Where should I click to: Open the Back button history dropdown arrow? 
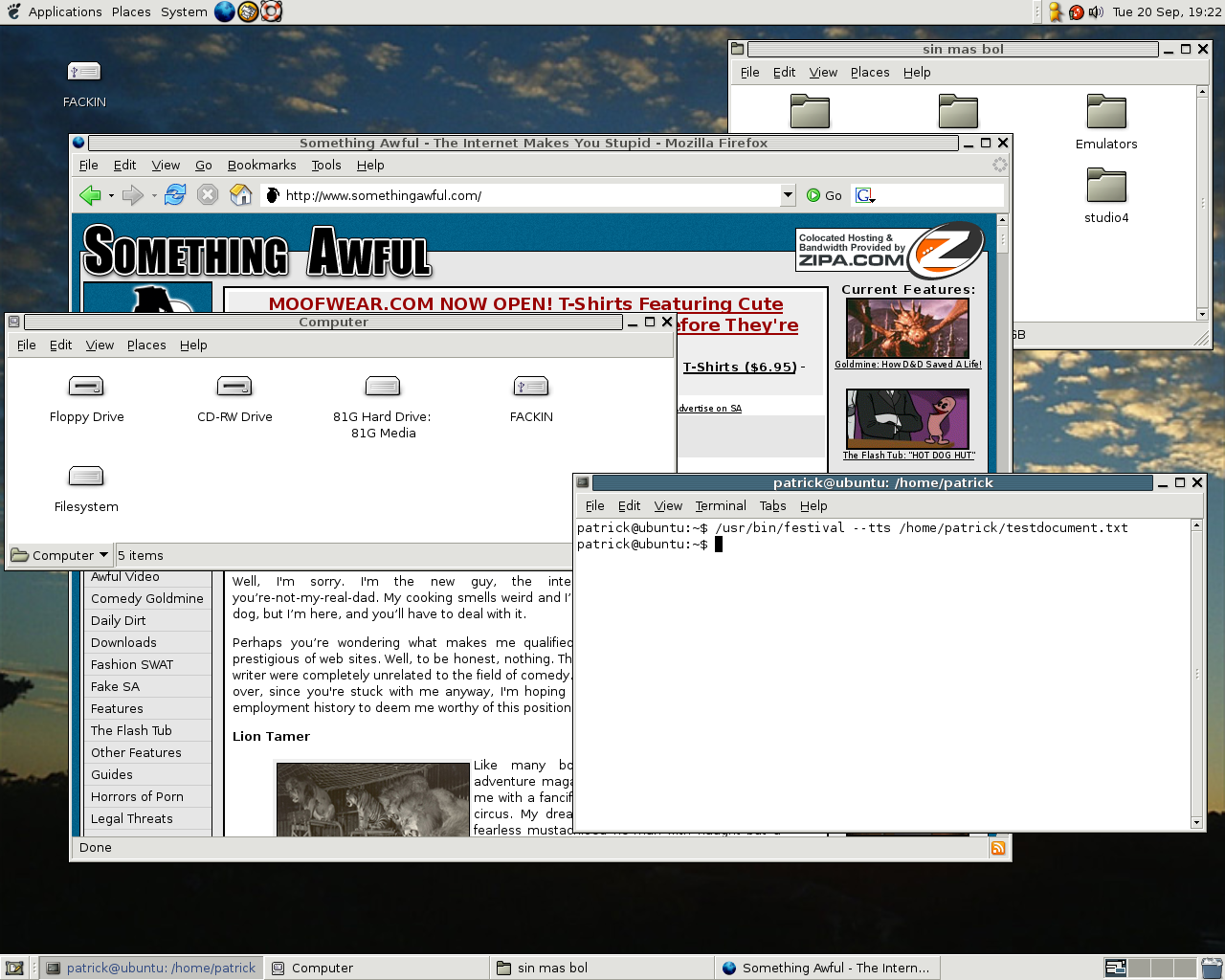click(x=111, y=195)
